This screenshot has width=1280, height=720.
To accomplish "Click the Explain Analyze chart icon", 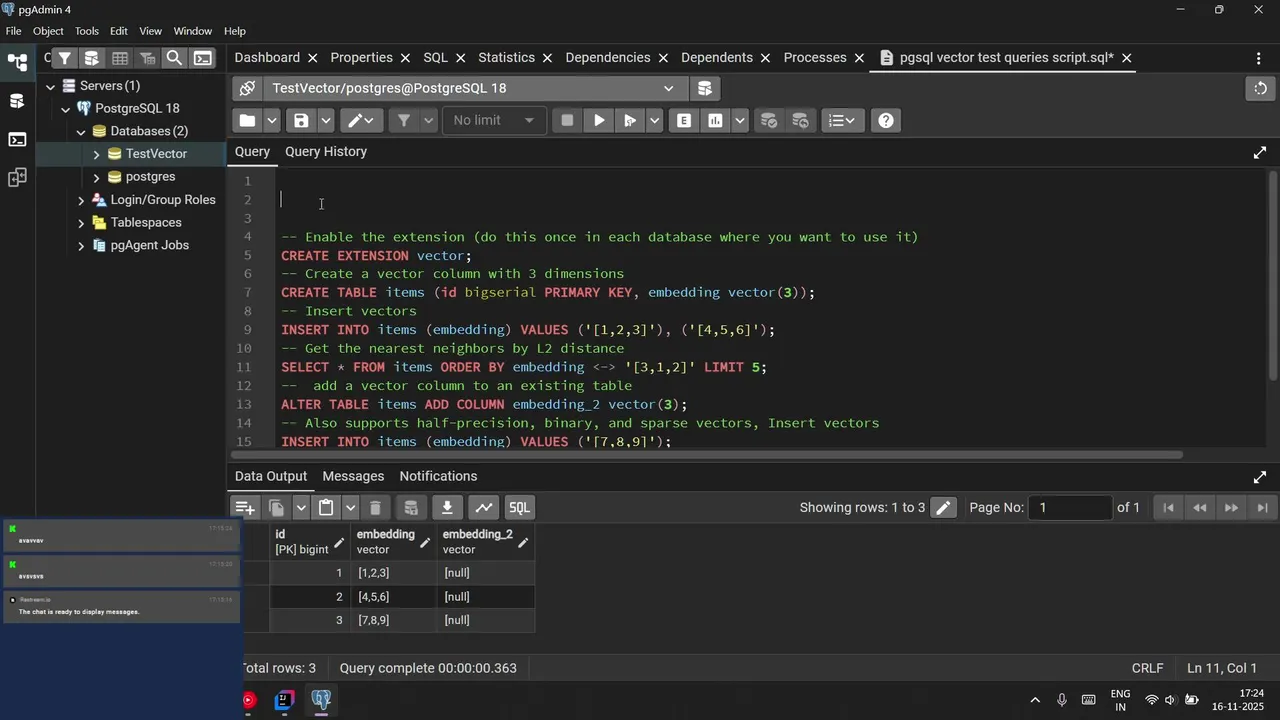I will pos(715,120).
